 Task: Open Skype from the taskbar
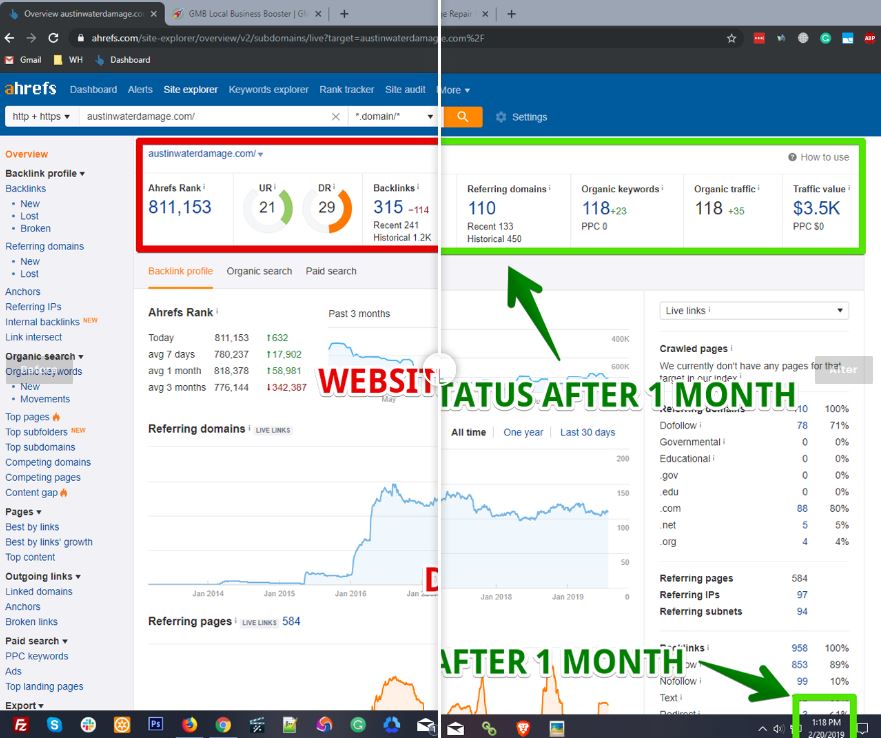(55, 725)
